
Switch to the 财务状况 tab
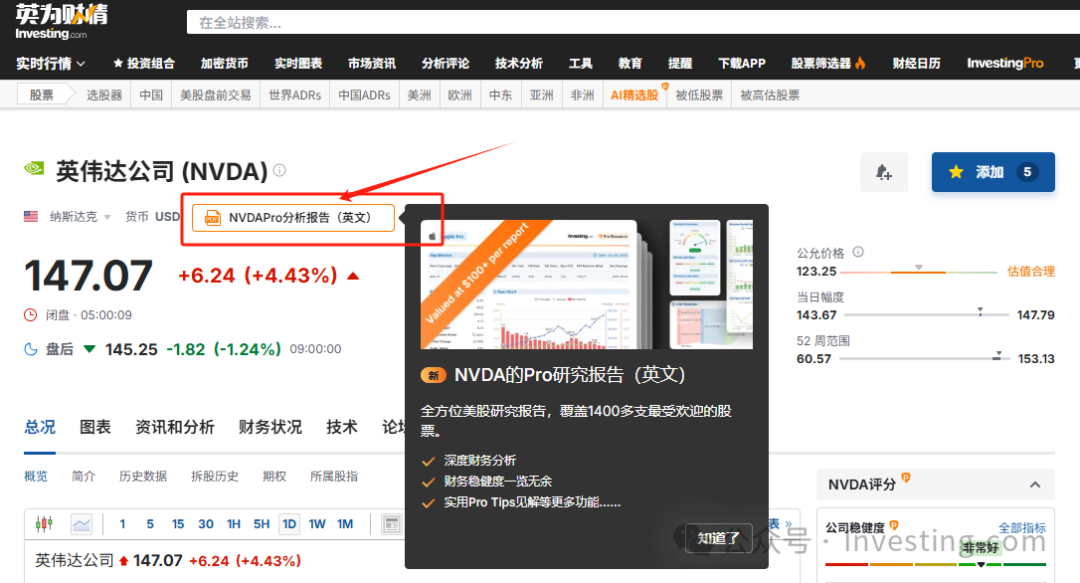pos(270,427)
